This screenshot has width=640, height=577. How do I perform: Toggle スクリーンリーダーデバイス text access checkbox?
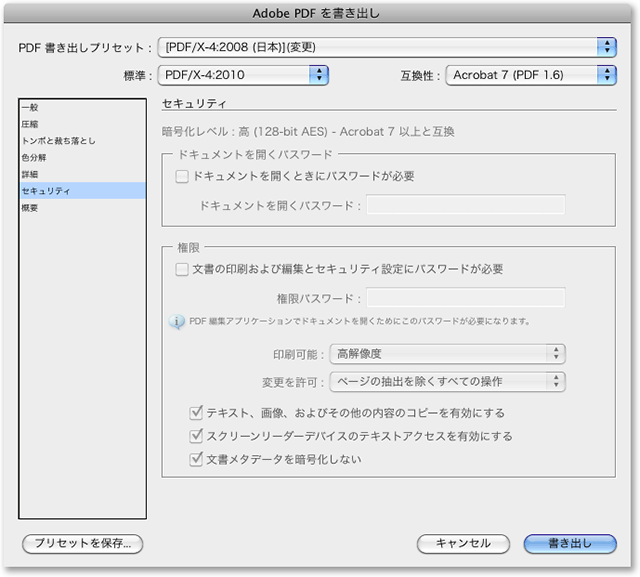[x=196, y=436]
